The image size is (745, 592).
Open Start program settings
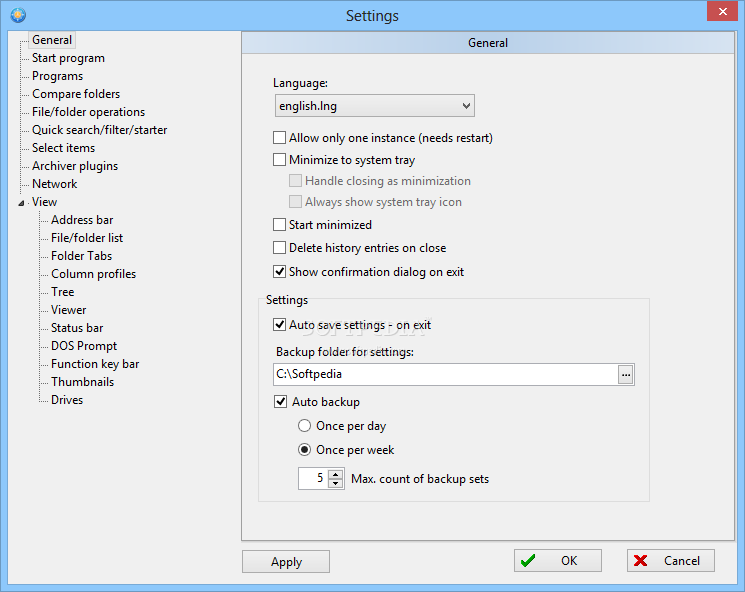click(68, 58)
